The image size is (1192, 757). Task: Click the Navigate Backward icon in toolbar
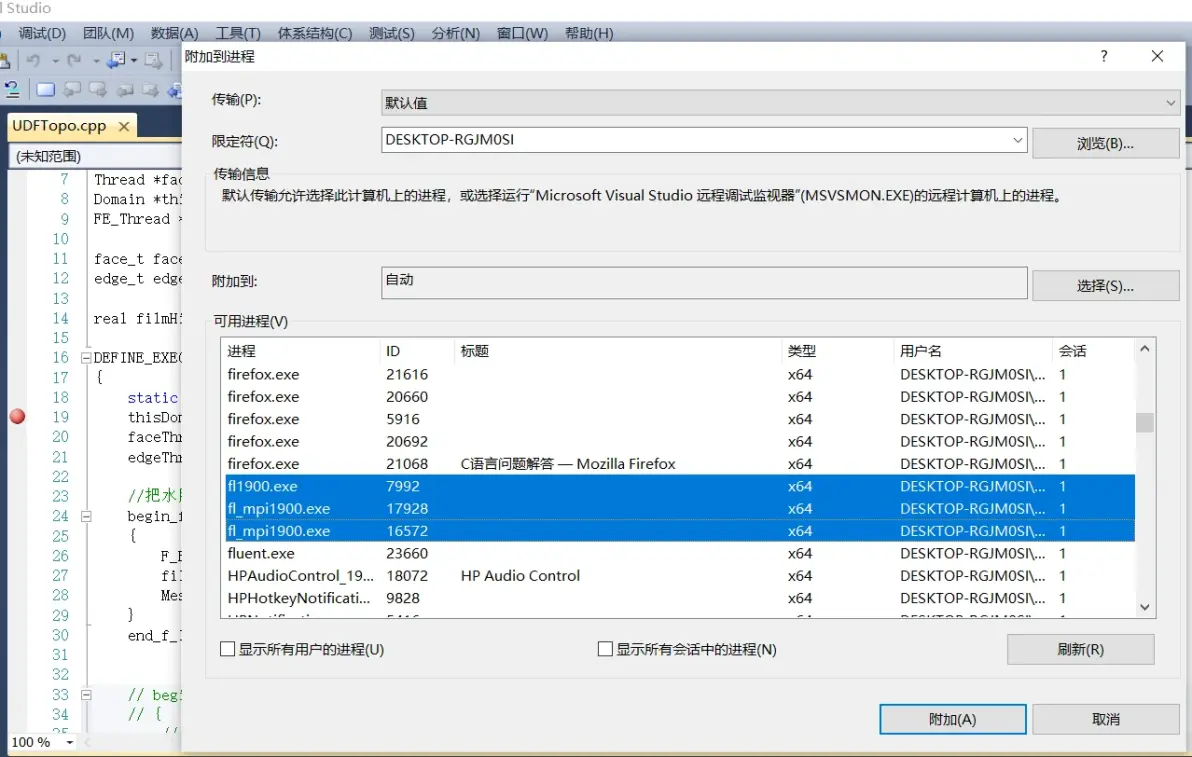tap(116, 60)
